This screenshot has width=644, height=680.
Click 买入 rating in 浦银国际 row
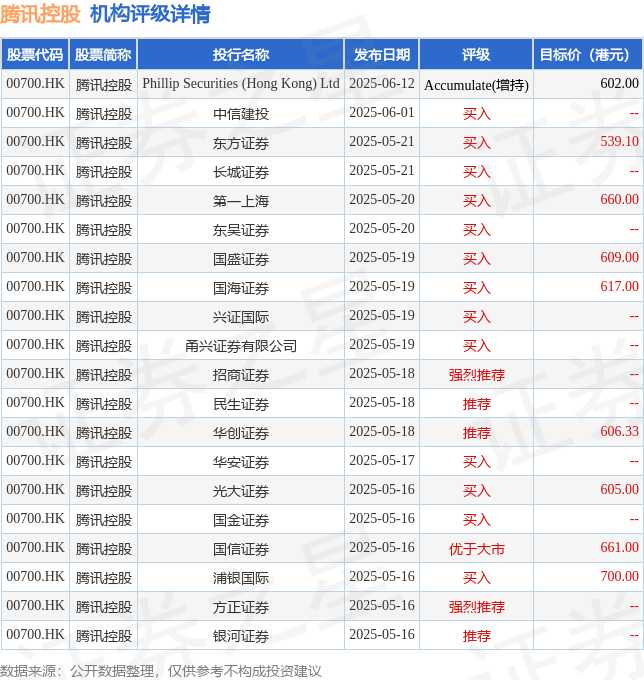tap(476, 578)
